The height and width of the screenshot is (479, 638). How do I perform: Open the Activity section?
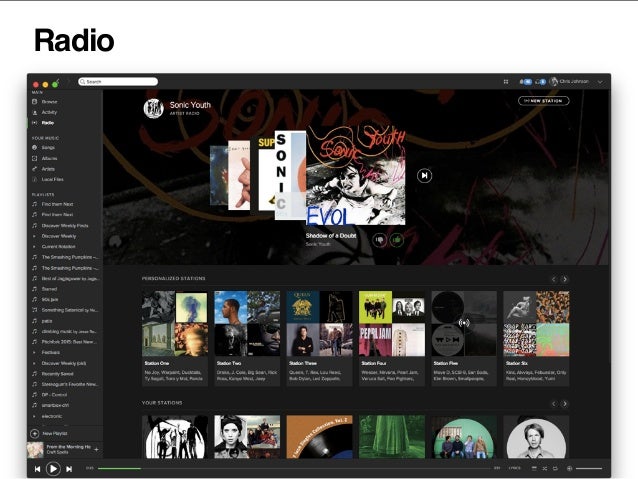coord(49,112)
